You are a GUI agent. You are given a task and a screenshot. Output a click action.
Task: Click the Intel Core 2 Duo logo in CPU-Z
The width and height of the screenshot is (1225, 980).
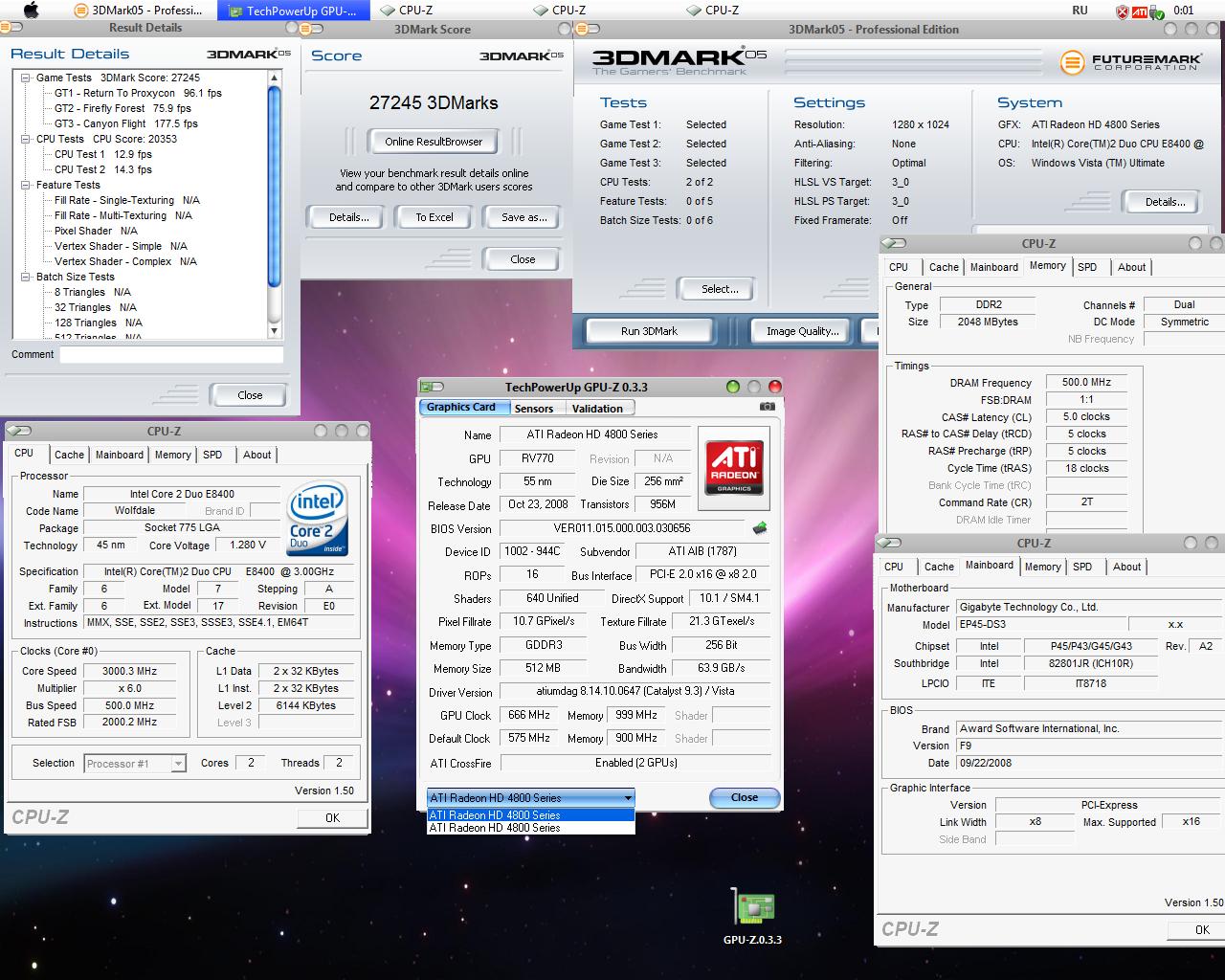coord(317,519)
